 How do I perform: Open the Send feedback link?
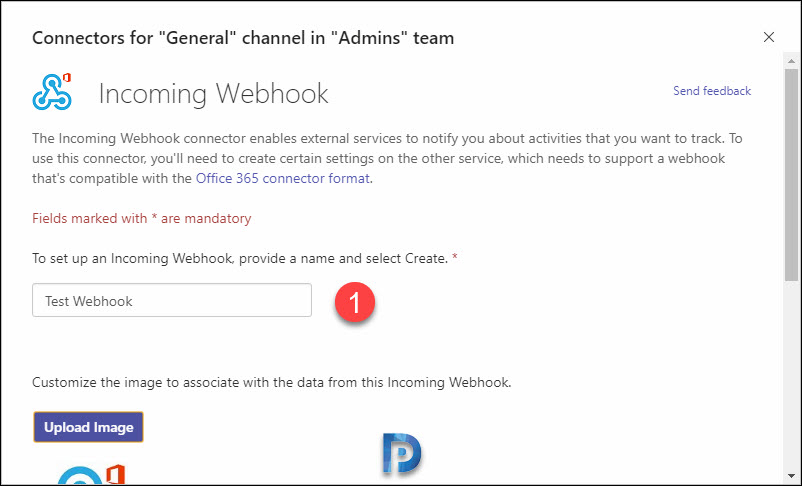point(711,91)
